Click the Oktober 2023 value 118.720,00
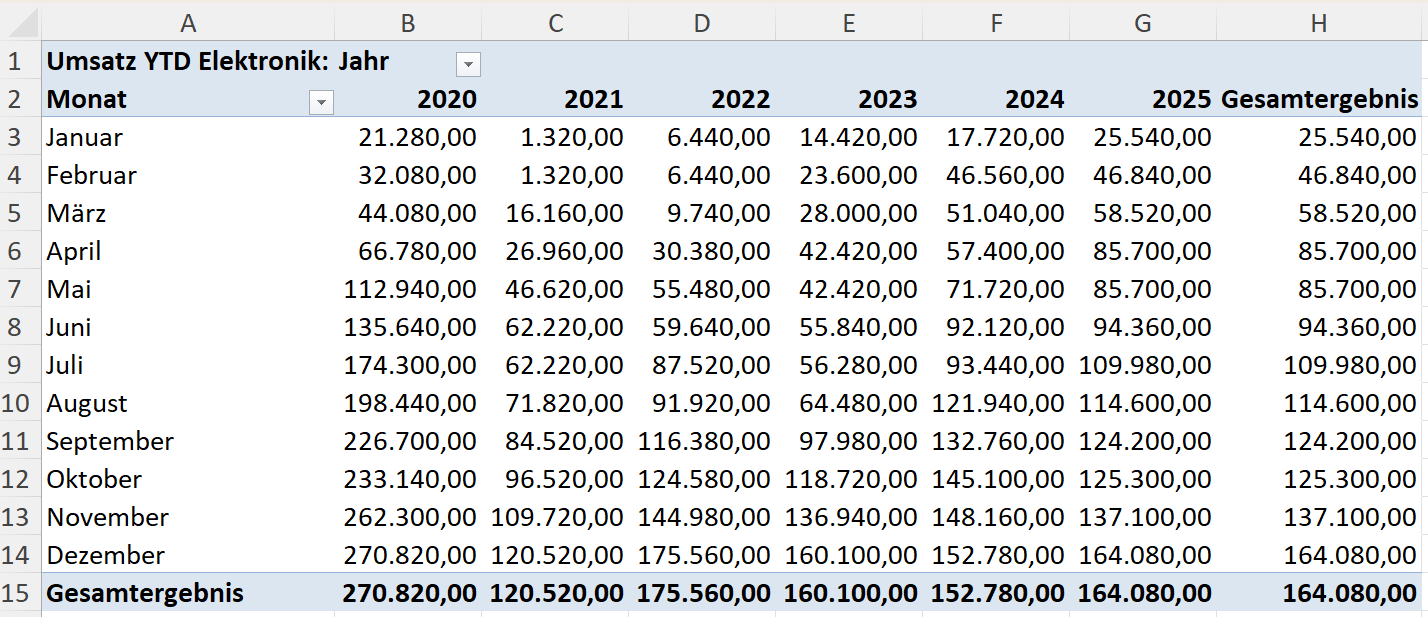The height and width of the screenshot is (617, 1428). [x=851, y=479]
